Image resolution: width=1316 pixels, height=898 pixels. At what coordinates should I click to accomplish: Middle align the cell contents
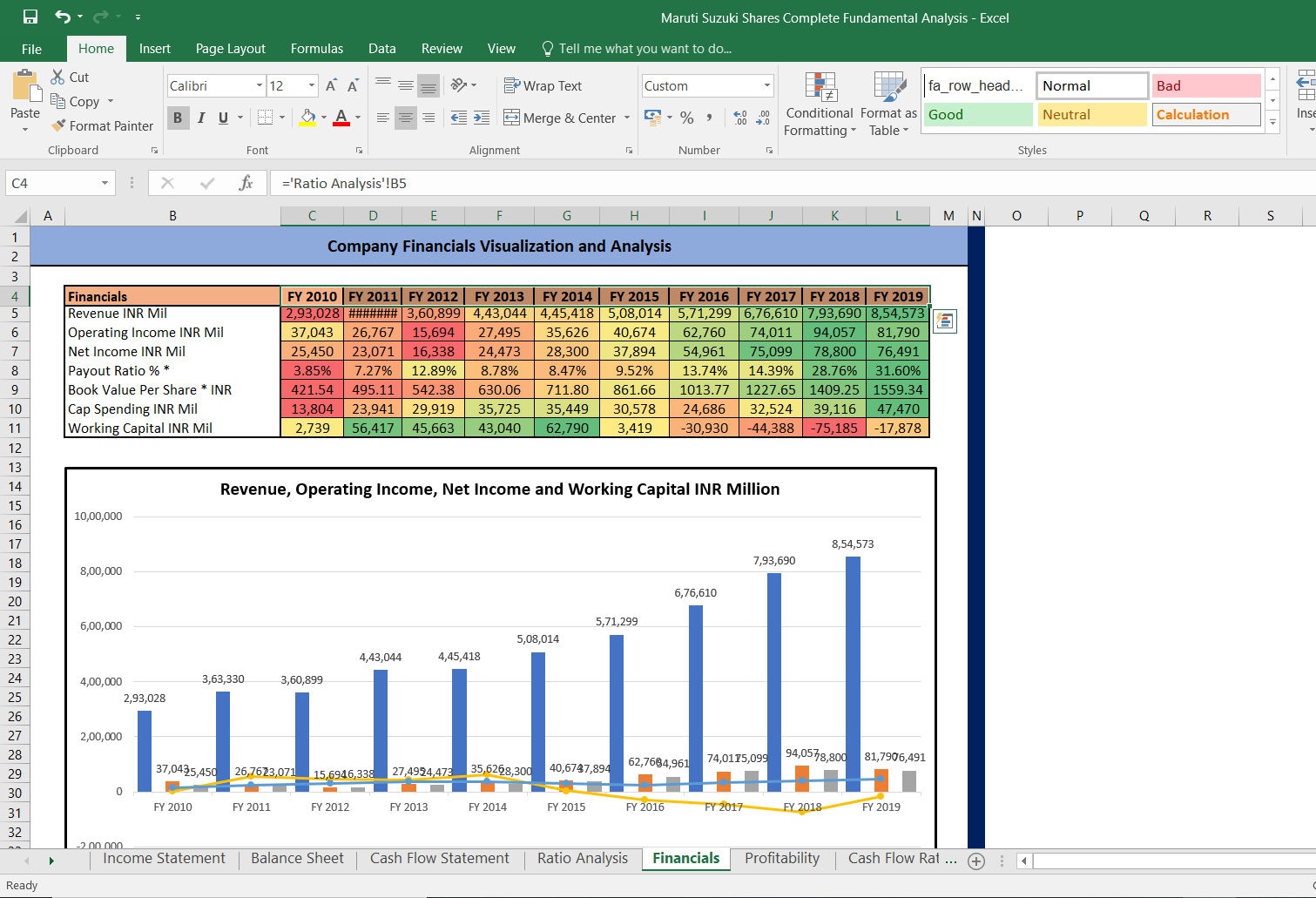click(x=406, y=85)
